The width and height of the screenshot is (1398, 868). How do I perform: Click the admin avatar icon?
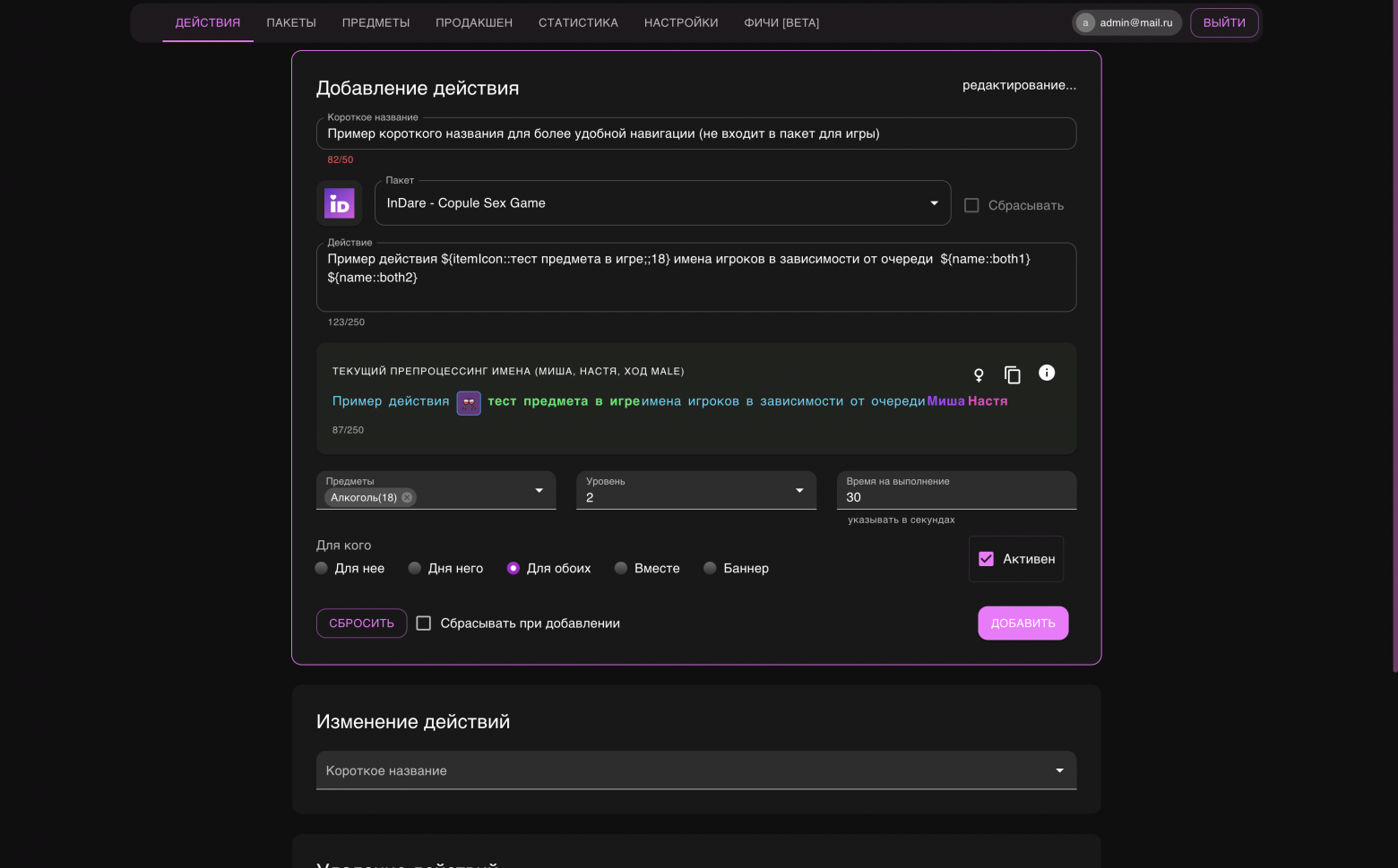(1085, 22)
